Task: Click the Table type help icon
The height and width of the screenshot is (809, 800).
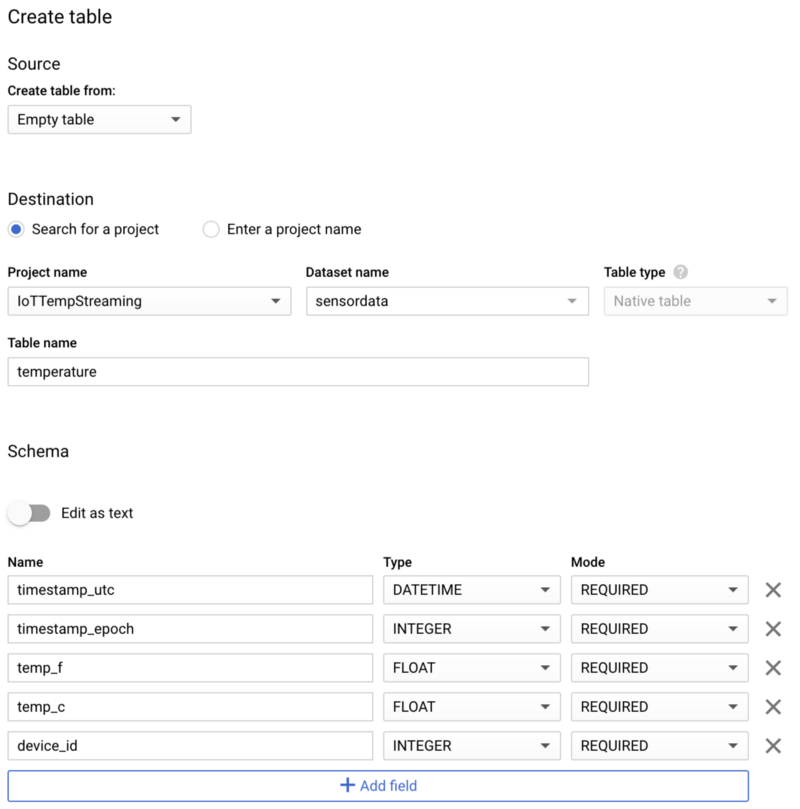Action: (681, 272)
